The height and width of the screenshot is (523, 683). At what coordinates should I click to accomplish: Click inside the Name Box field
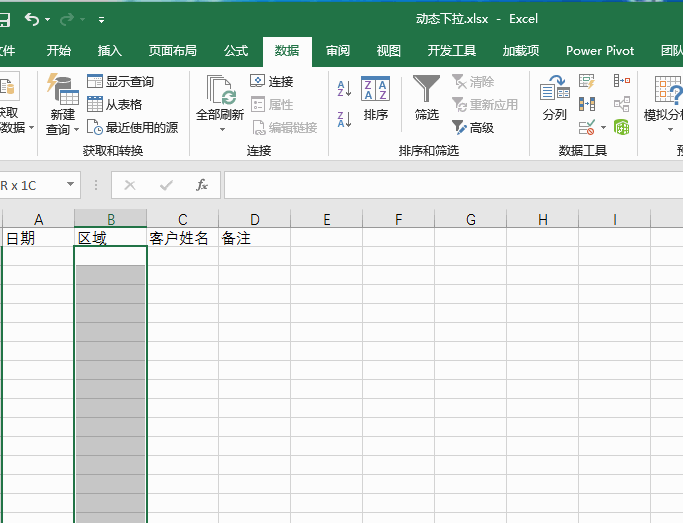coord(32,186)
